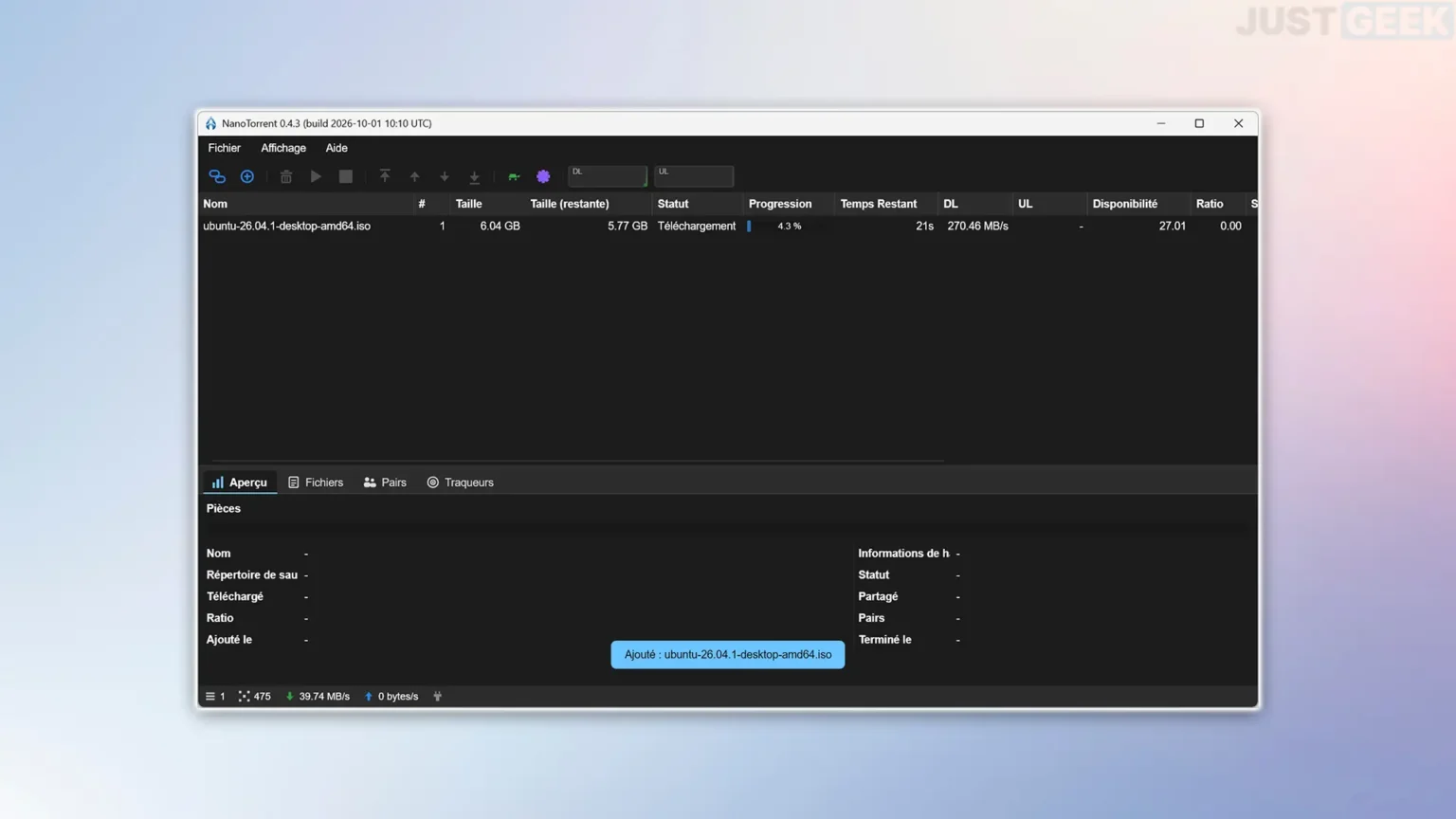Move torrent up in the queue

[414, 176]
